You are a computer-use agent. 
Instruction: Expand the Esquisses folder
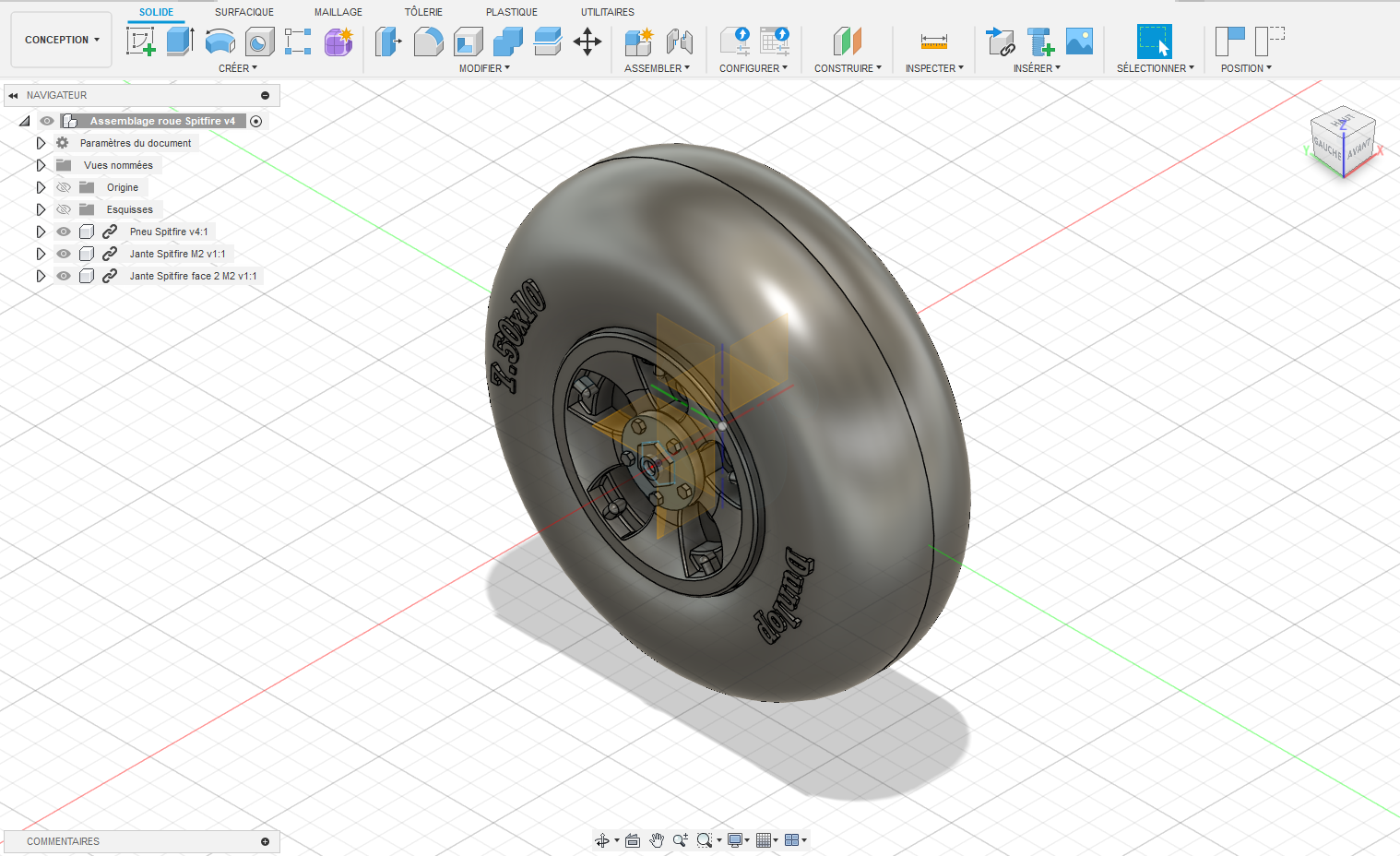[x=41, y=209]
